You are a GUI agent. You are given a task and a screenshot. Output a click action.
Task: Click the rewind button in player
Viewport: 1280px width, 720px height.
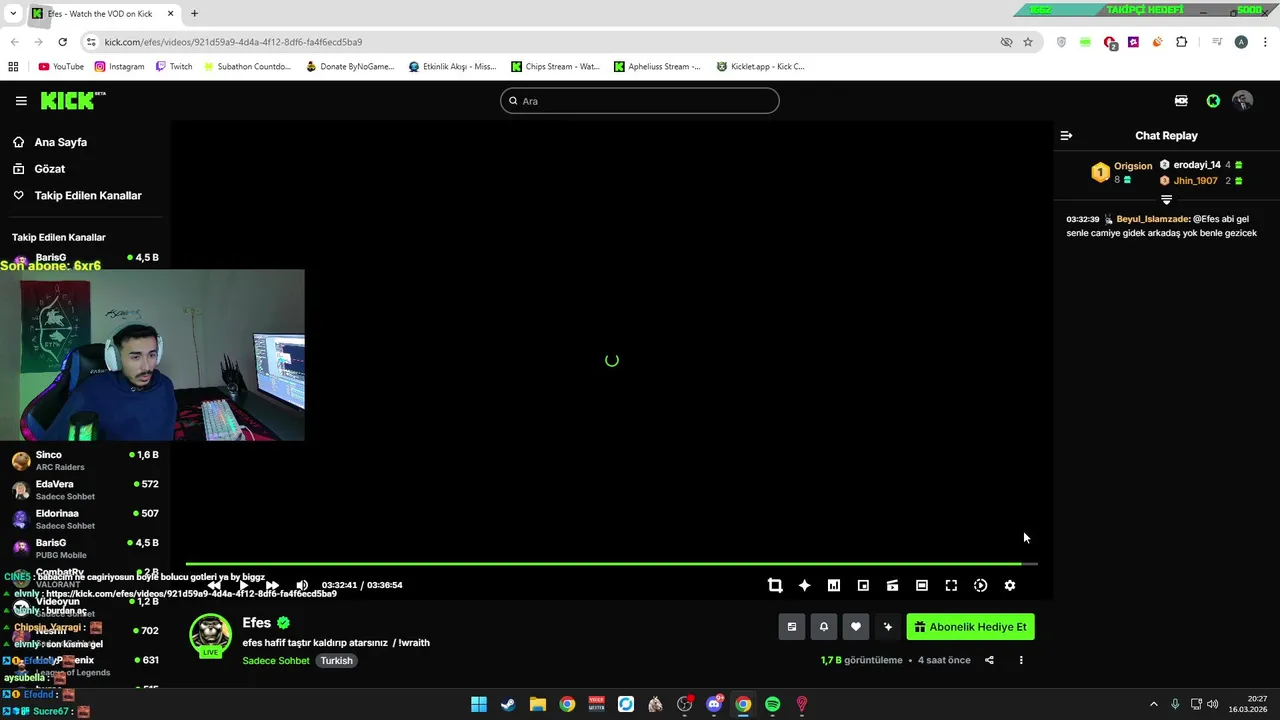point(214,585)
